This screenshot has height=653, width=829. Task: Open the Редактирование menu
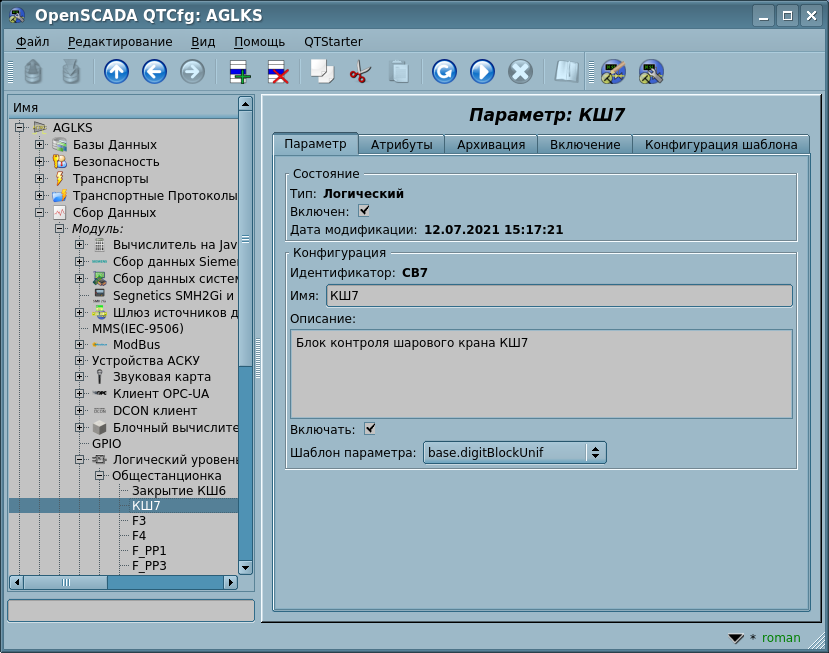tap(120, 41)
